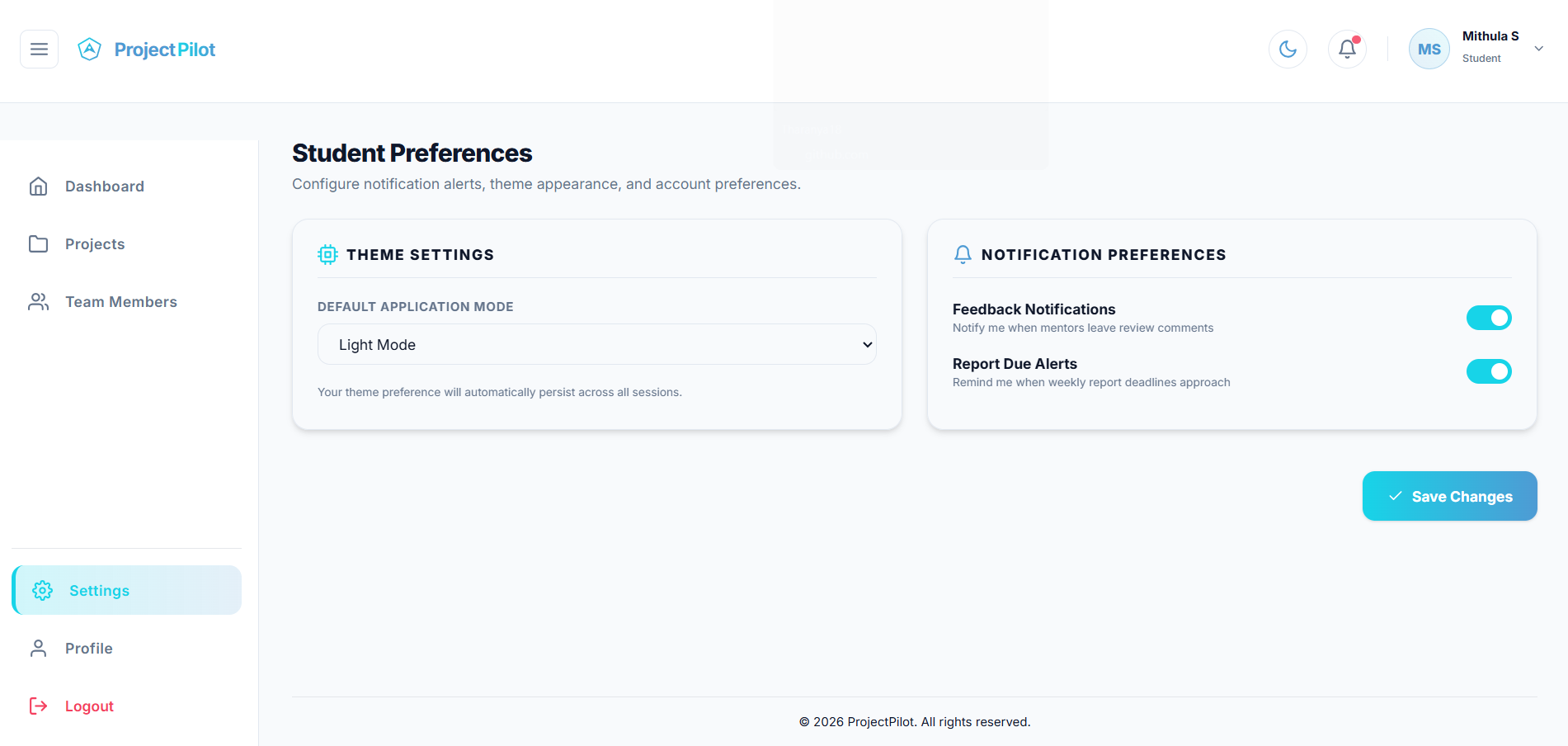
Task: Click the Projects folder icon
Action: tap(38, 244)
